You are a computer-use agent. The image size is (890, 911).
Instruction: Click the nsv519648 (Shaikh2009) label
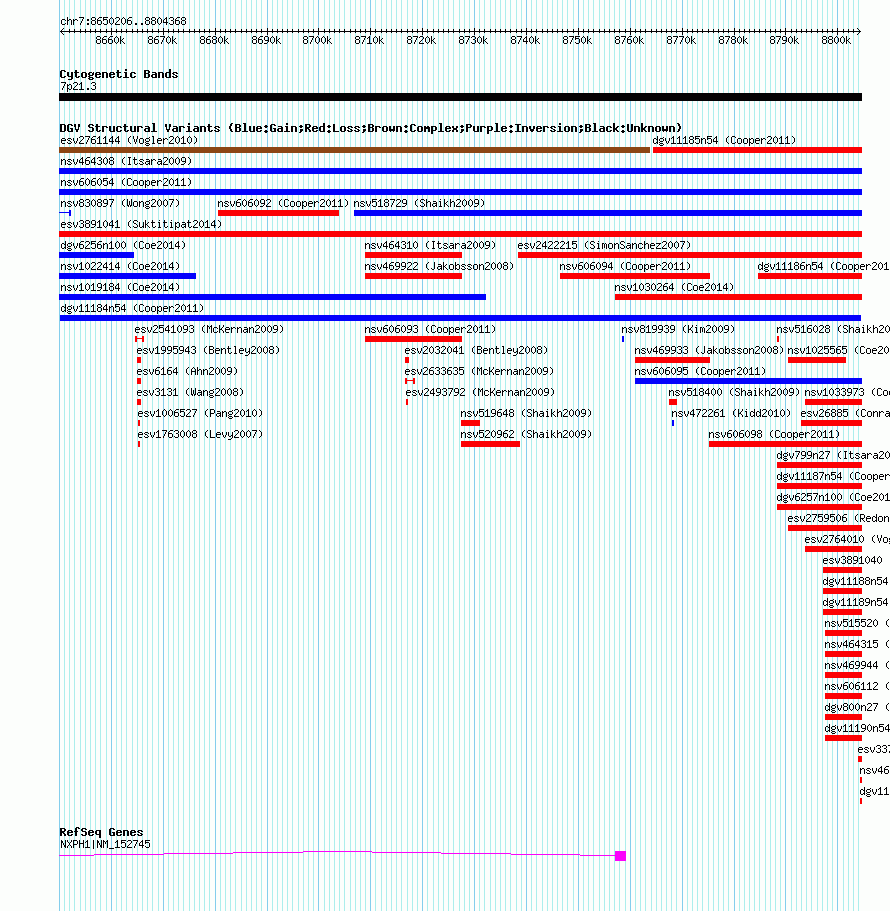[x=526, y=413]
